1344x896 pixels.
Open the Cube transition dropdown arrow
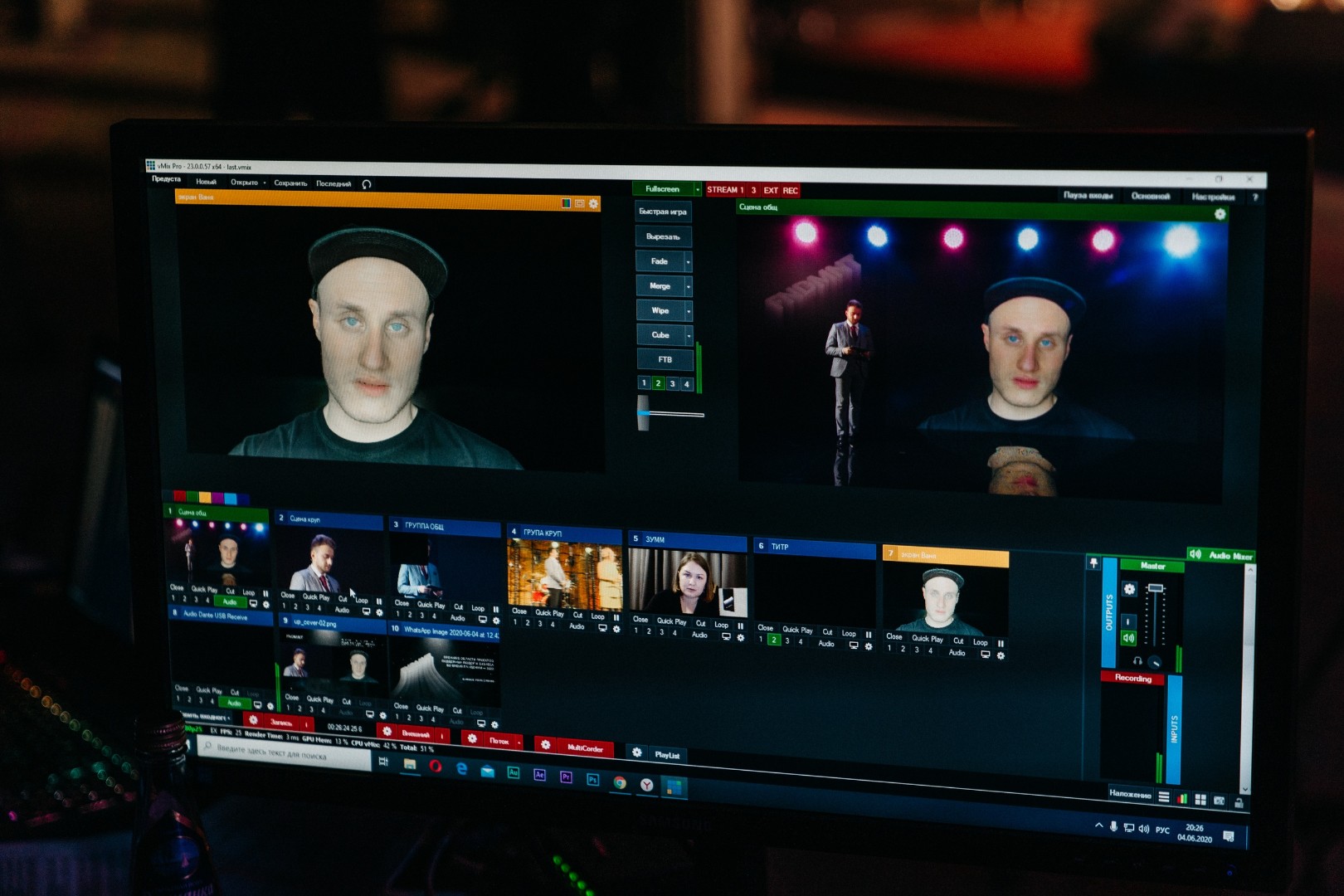(688, 335)
